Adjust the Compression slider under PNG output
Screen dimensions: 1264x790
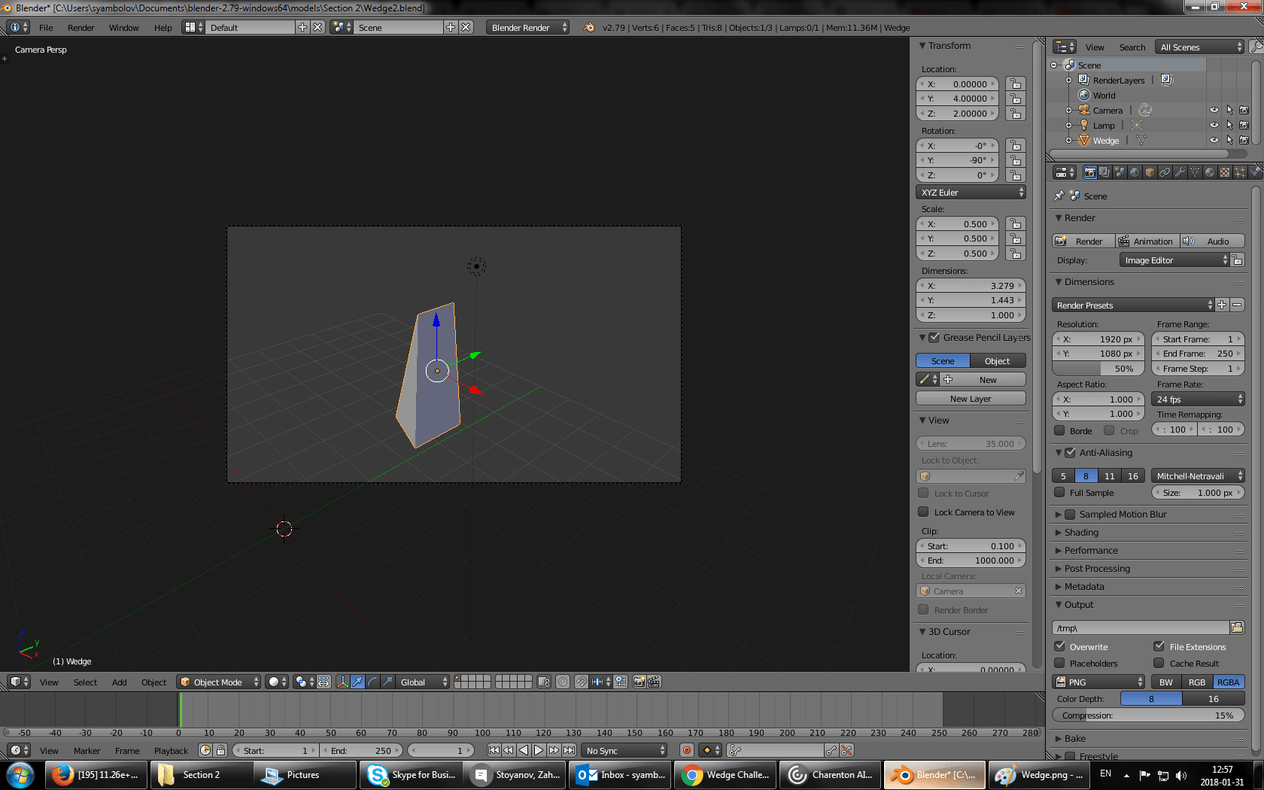click(1148, 715)
